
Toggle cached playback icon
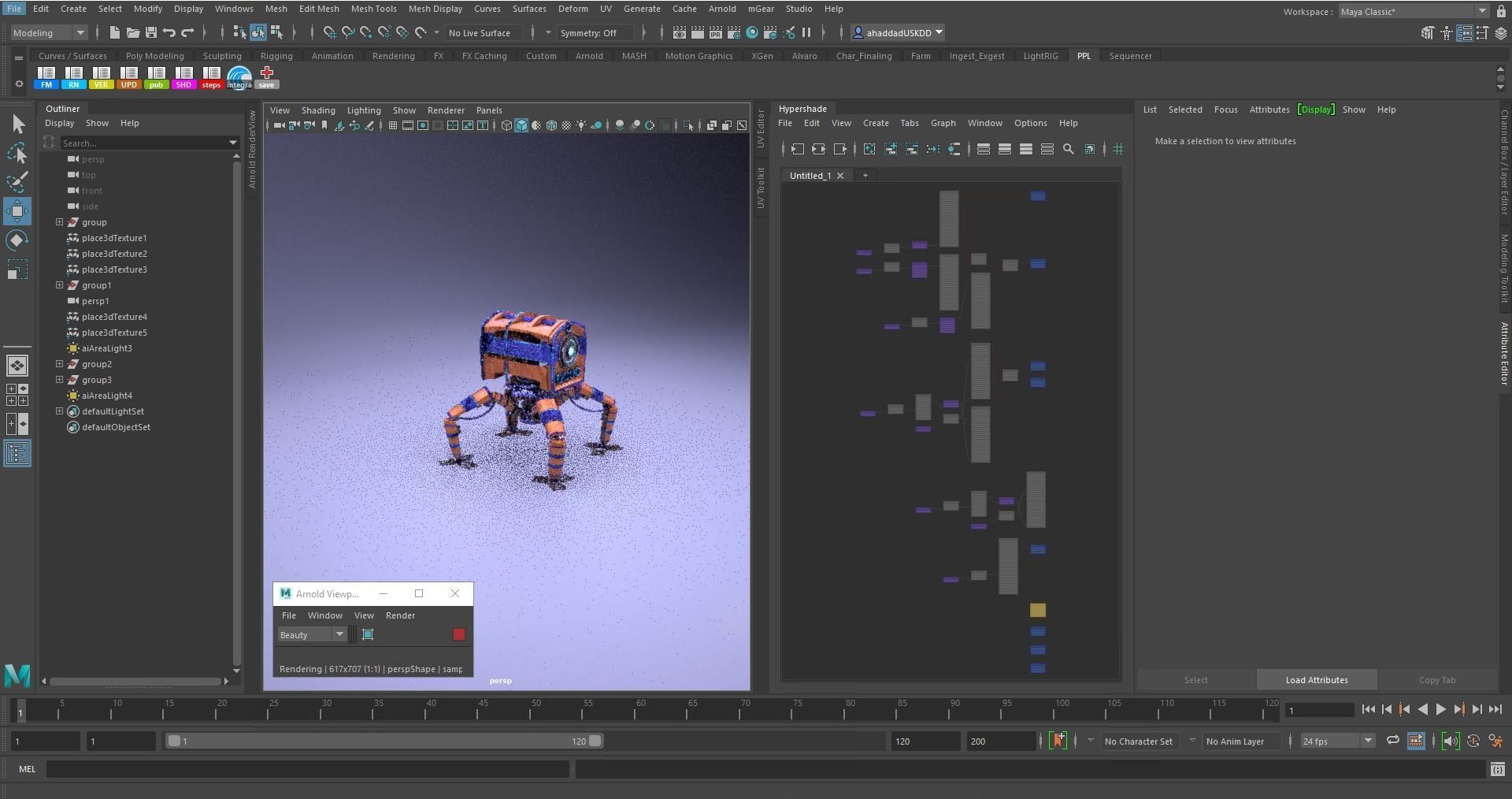point(1416,741)
